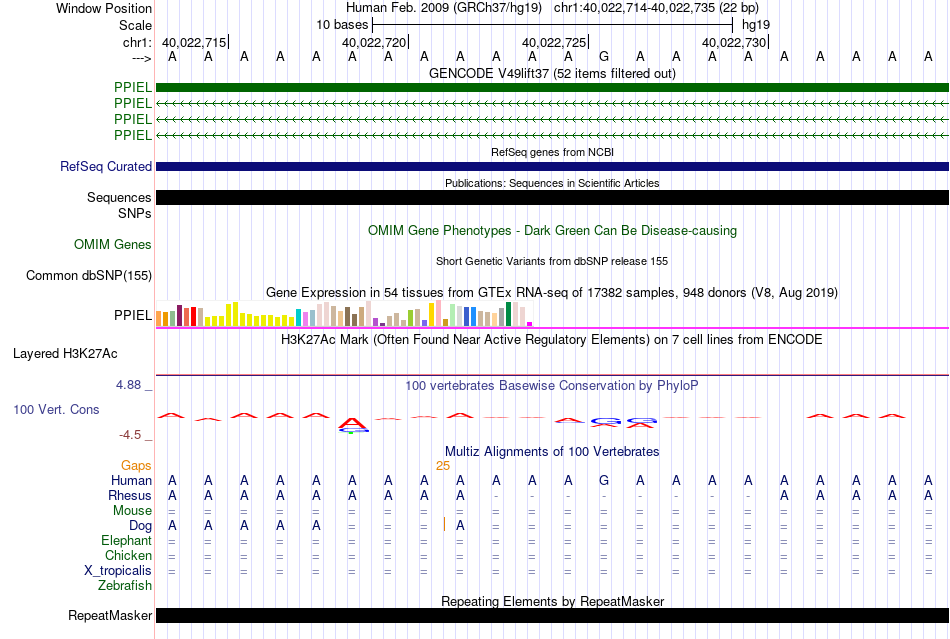Screen dimensions: 950x639
Task: Click the G base in the Human row
Action: coord(603,480)
